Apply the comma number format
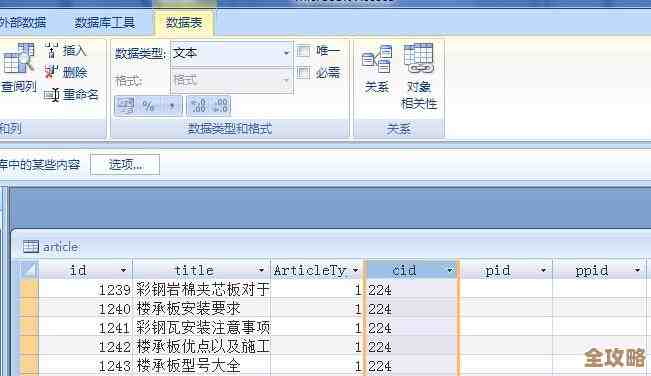651x376 pixels. [172, 105]
